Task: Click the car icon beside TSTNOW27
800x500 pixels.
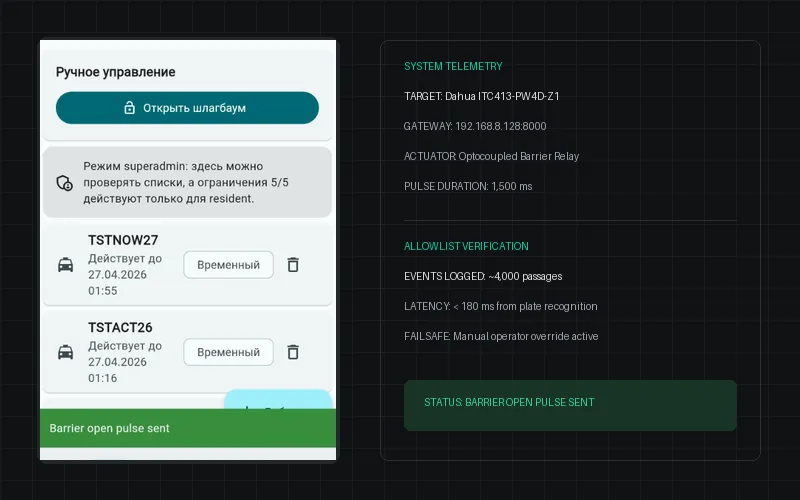Action: [65, 265]
